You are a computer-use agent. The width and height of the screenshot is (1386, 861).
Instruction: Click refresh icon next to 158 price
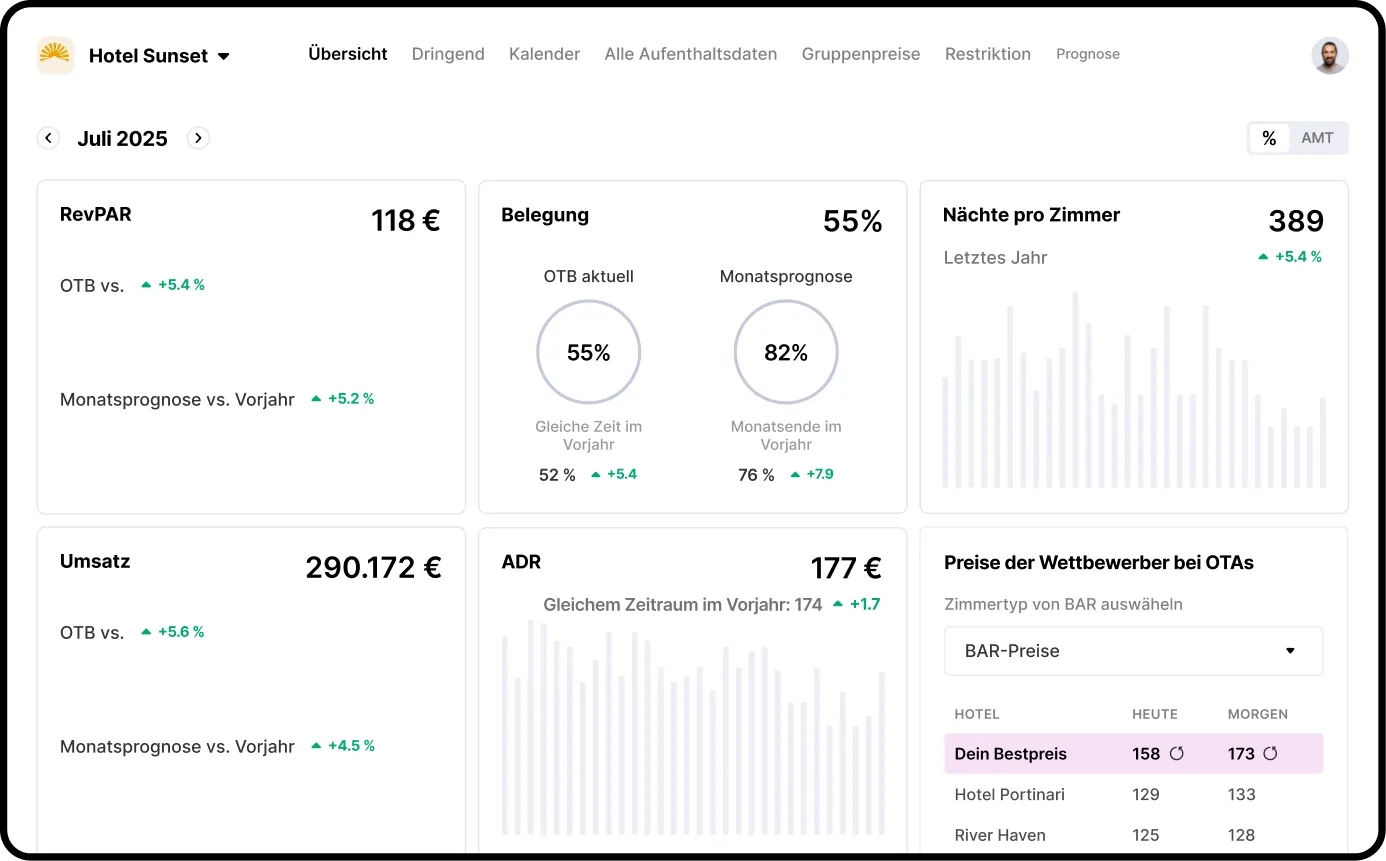pos(1177,754)
